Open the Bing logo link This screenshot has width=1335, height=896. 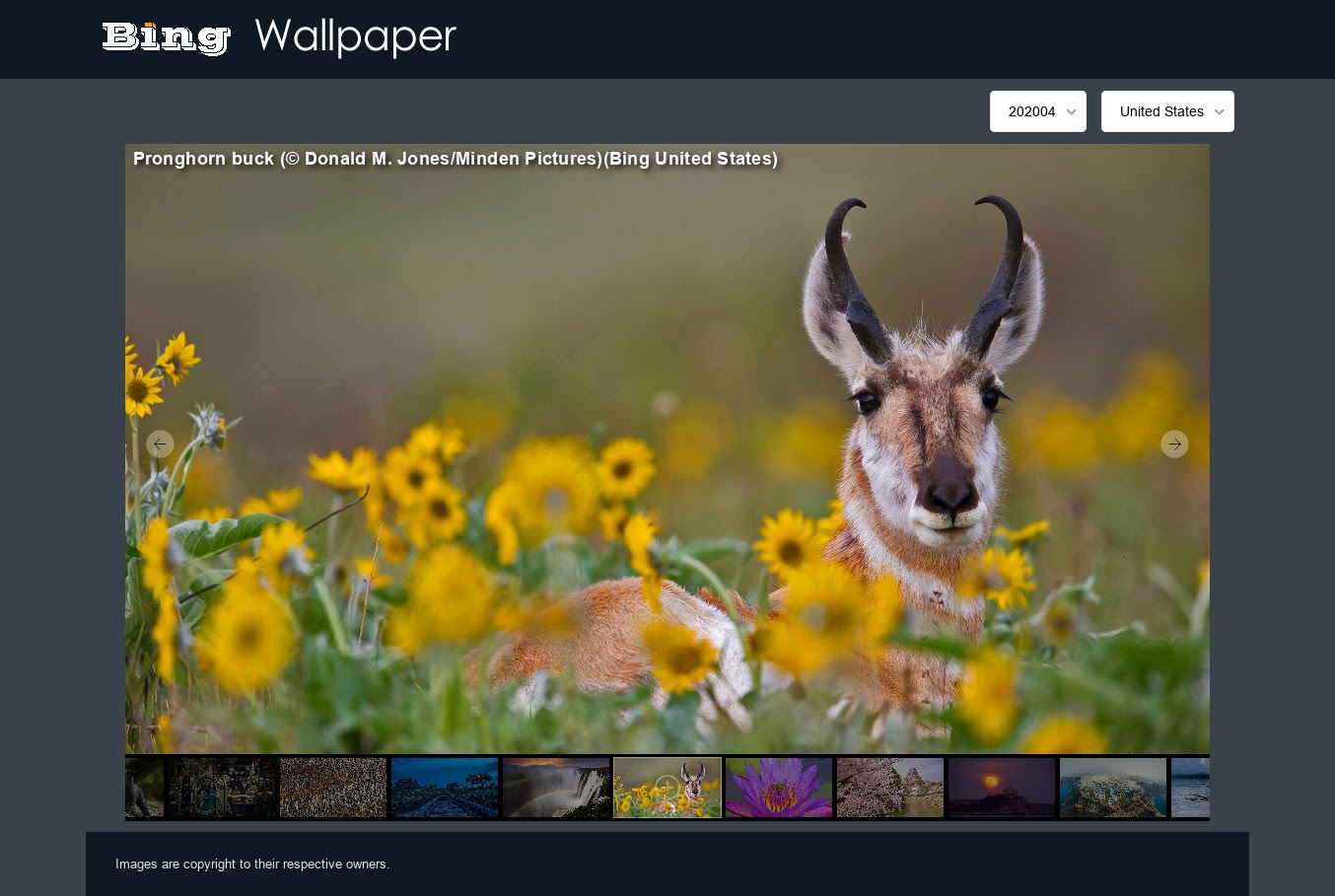[167, 37]
